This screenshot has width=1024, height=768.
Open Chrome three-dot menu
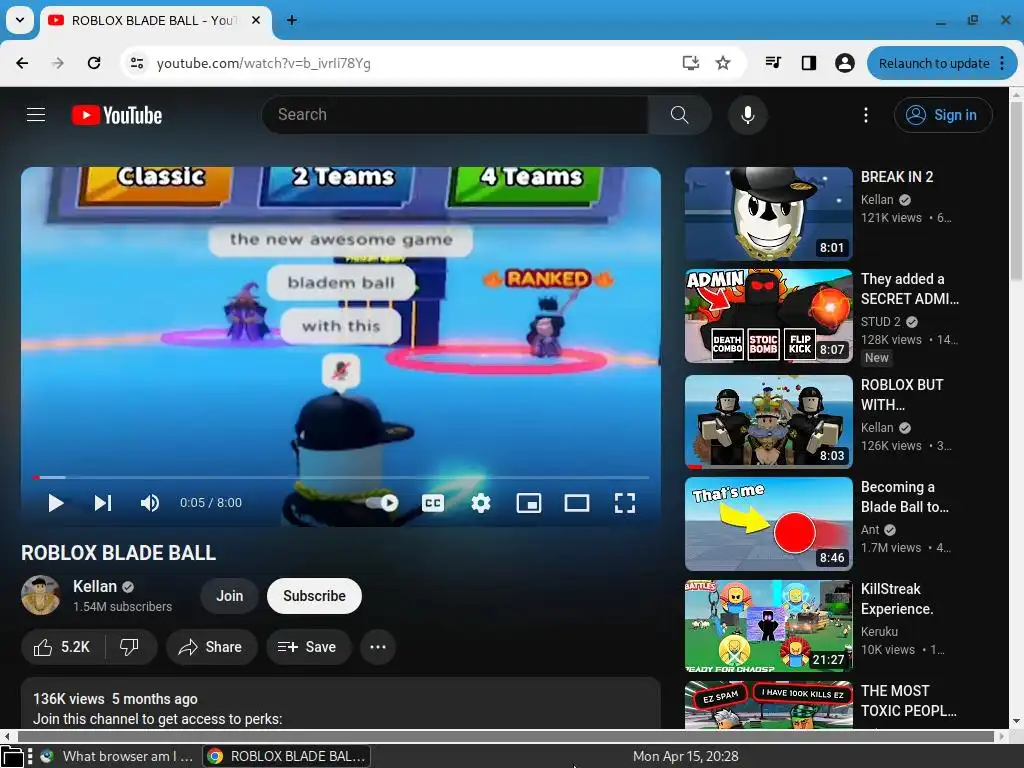(x=1002, y=63)
